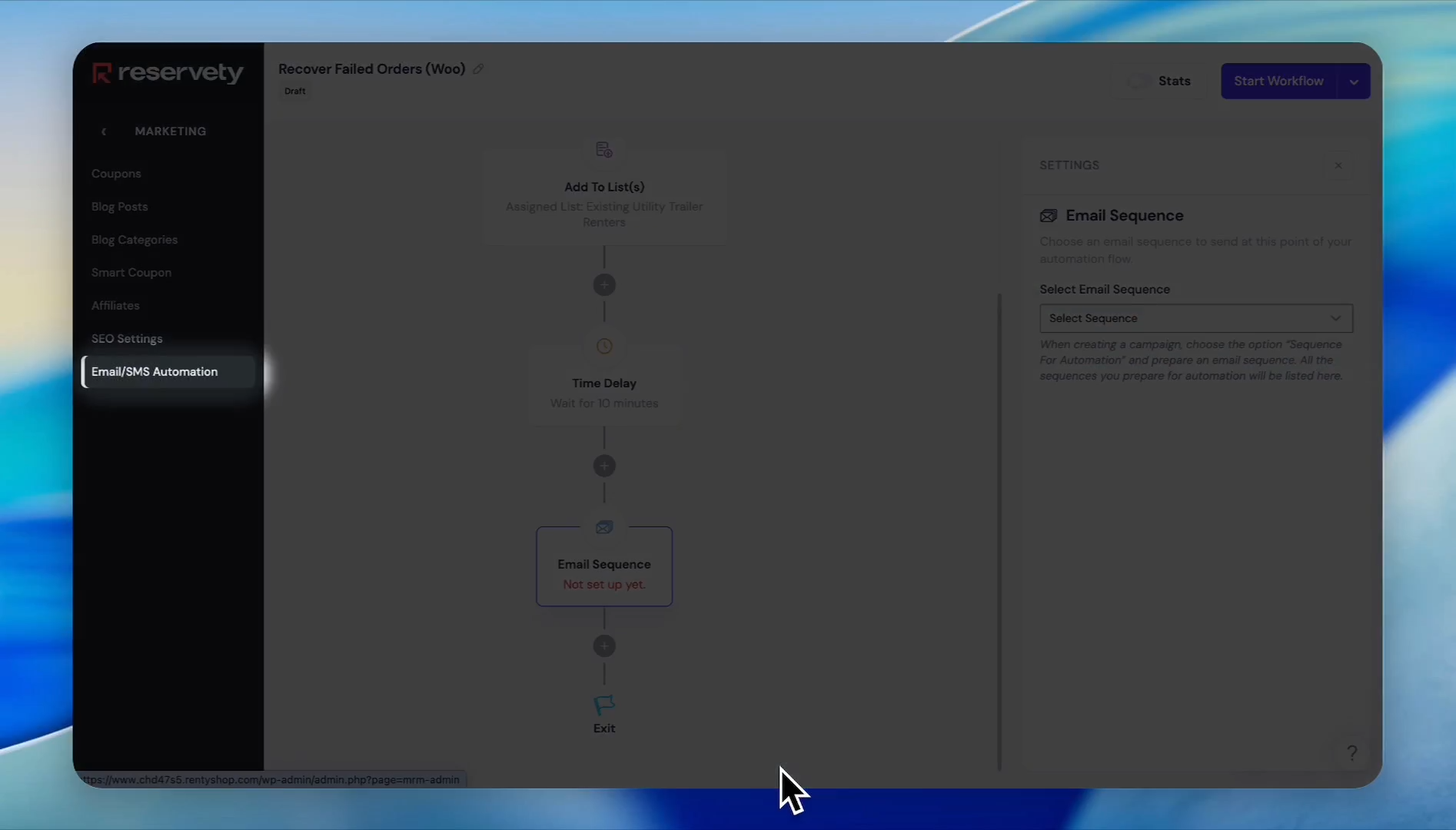The height and width of the screenshot is (830, 1456).
Task: Click the 'Wait for 10 minutes' text
Action: point(604,403)
